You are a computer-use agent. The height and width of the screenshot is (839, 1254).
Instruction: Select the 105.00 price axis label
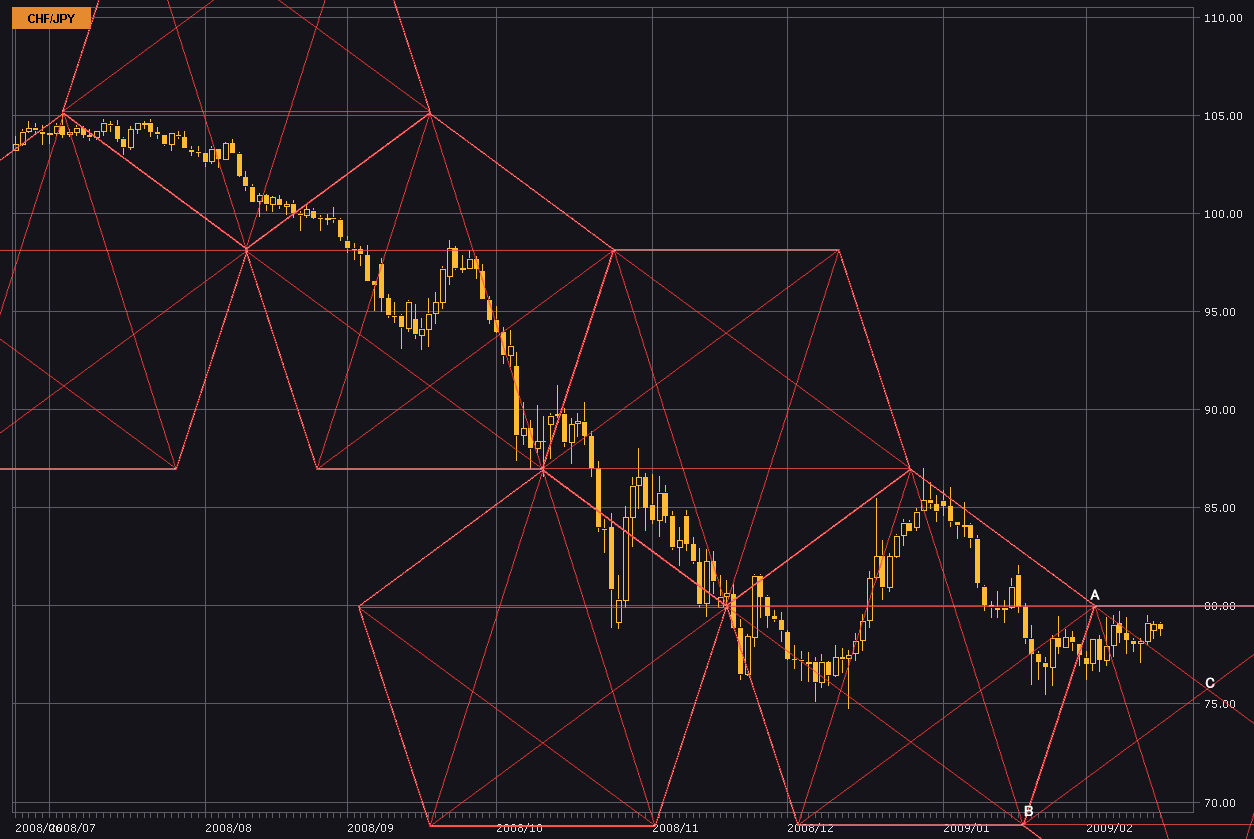[x=1224, y=116]
